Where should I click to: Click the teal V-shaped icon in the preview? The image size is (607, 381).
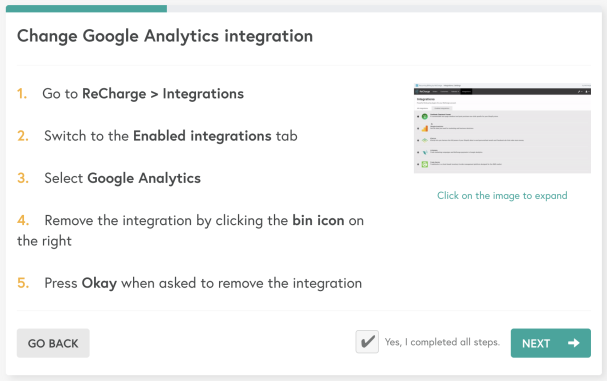coord(425,152)
